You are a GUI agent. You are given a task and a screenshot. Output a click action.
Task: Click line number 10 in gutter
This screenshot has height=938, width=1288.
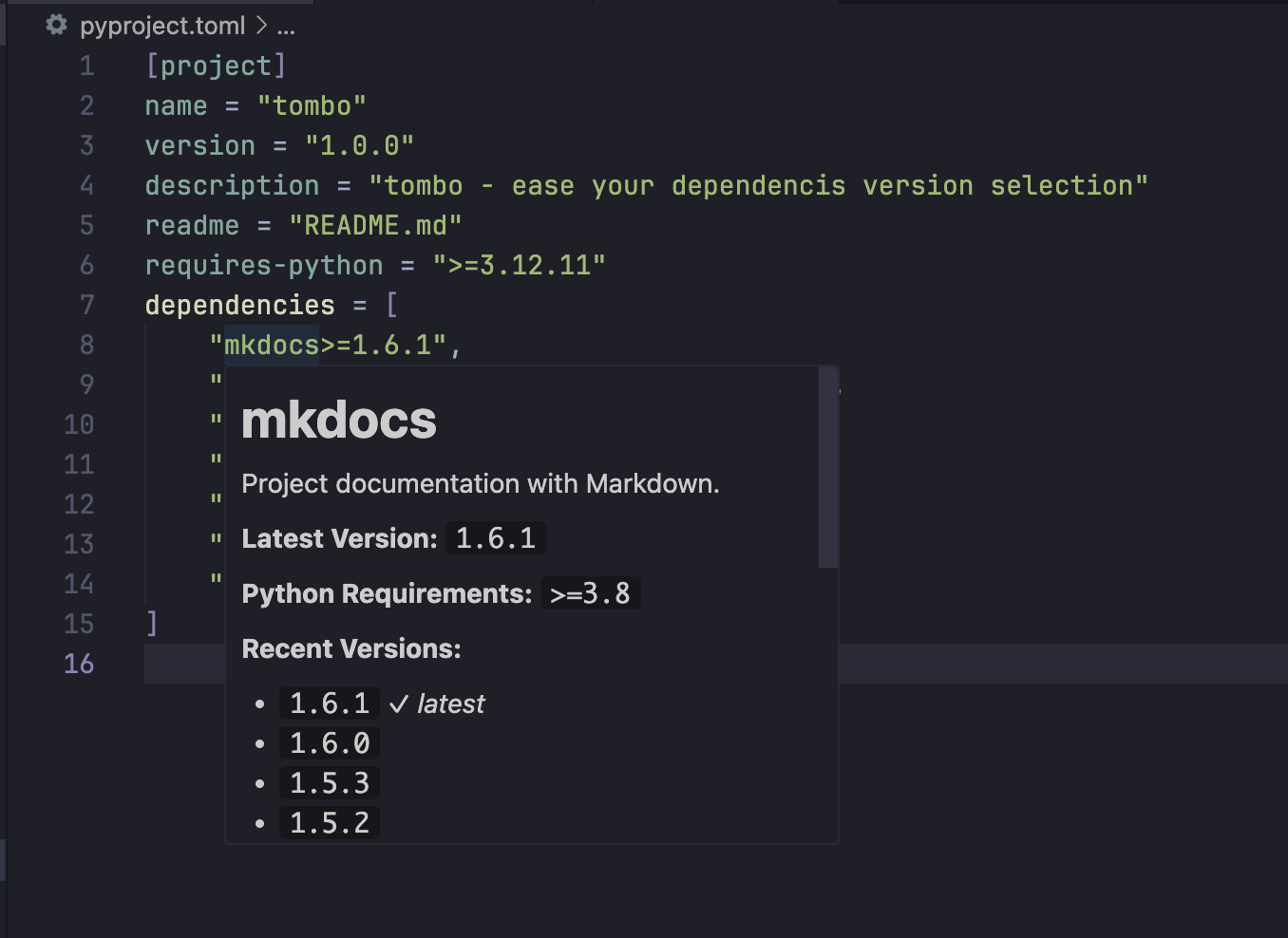point(79,424)
